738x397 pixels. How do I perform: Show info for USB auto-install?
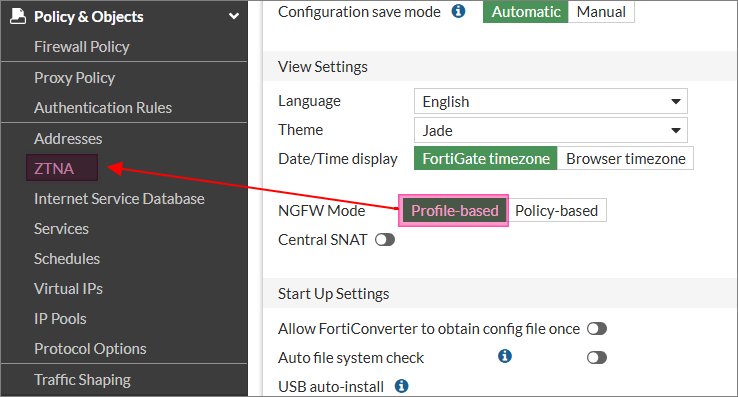pos(401,386)
